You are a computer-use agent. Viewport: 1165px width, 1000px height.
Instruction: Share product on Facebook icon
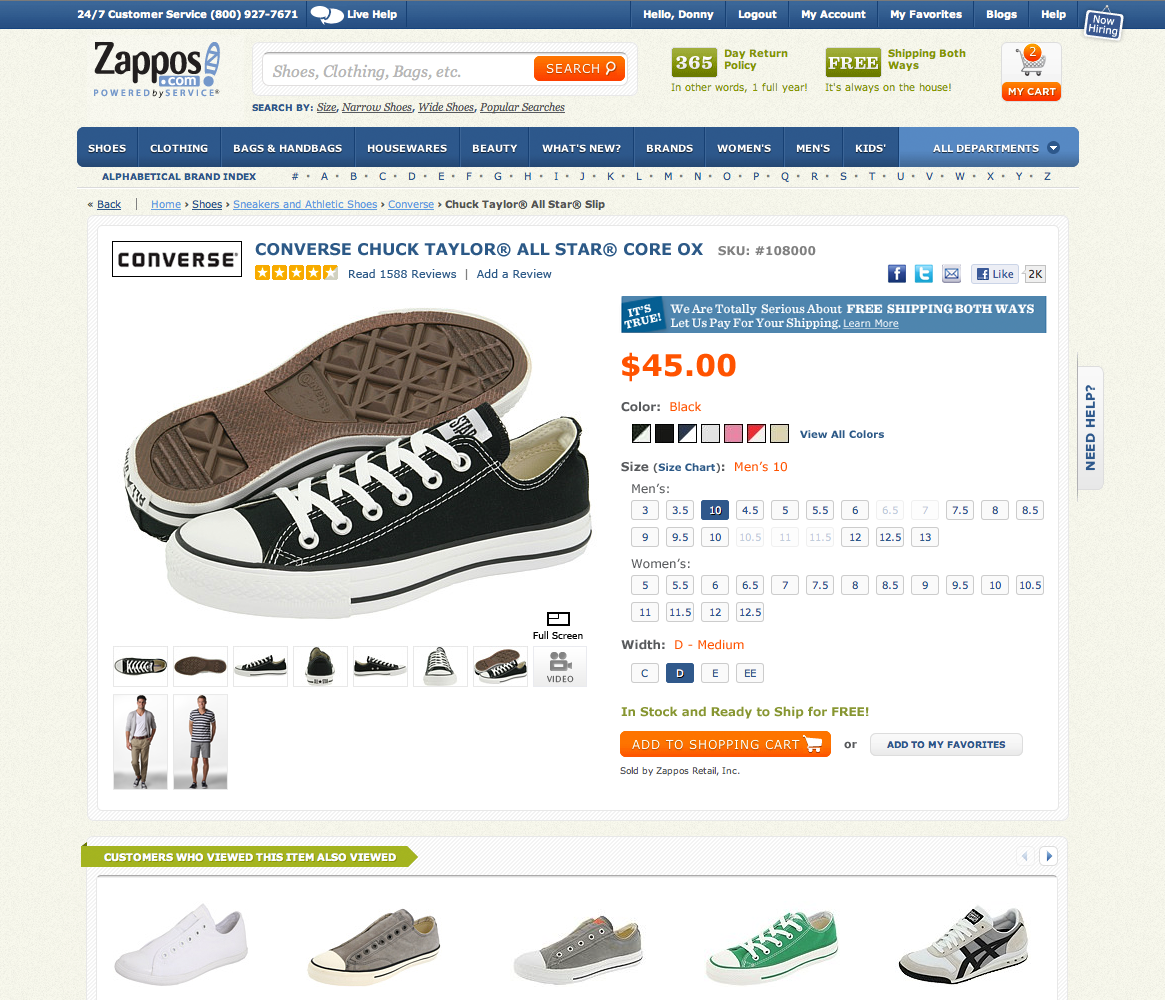(x=897, y=274)
